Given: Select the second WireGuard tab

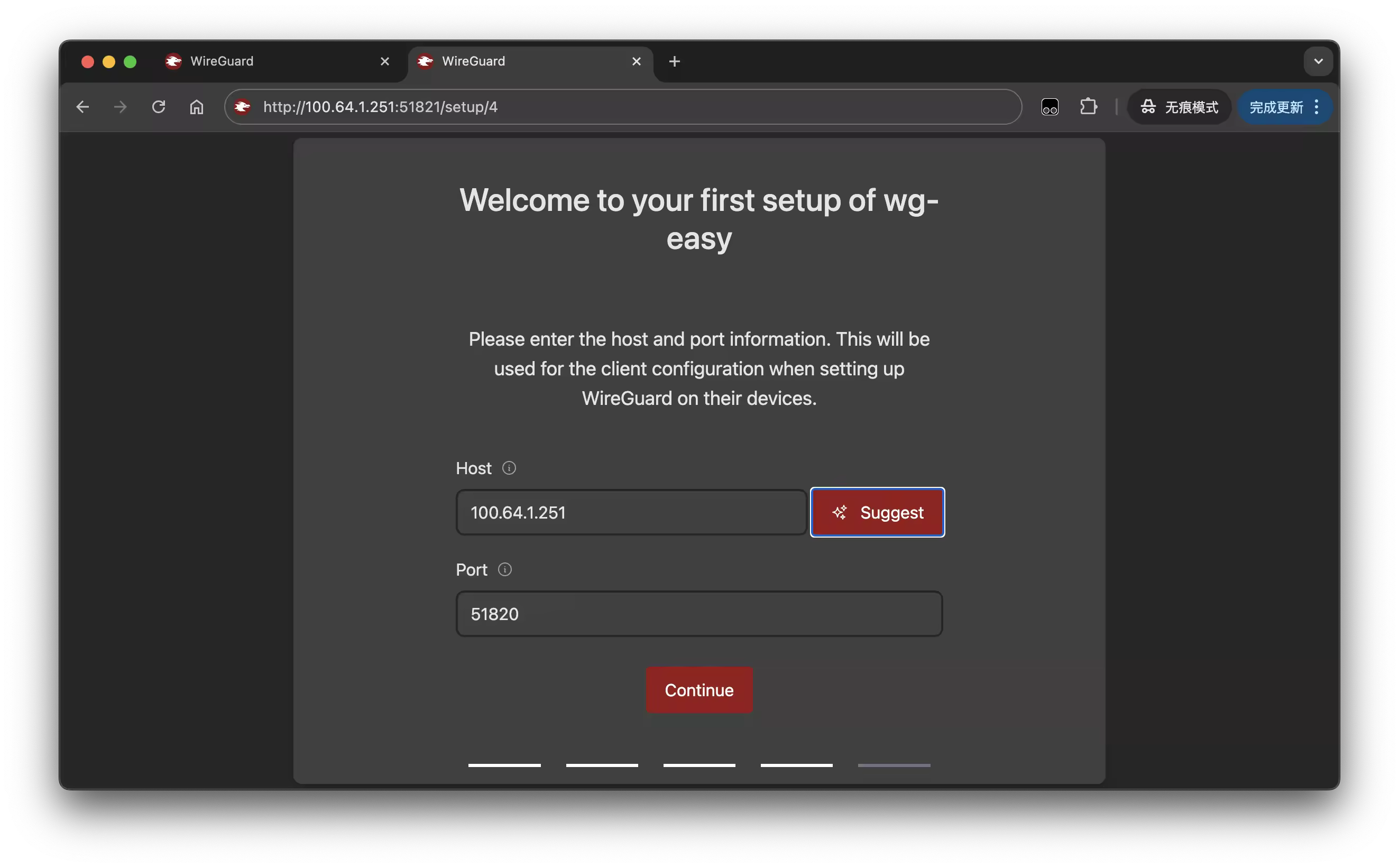Looking at the screenshot, I should click(x=530, y=61).
